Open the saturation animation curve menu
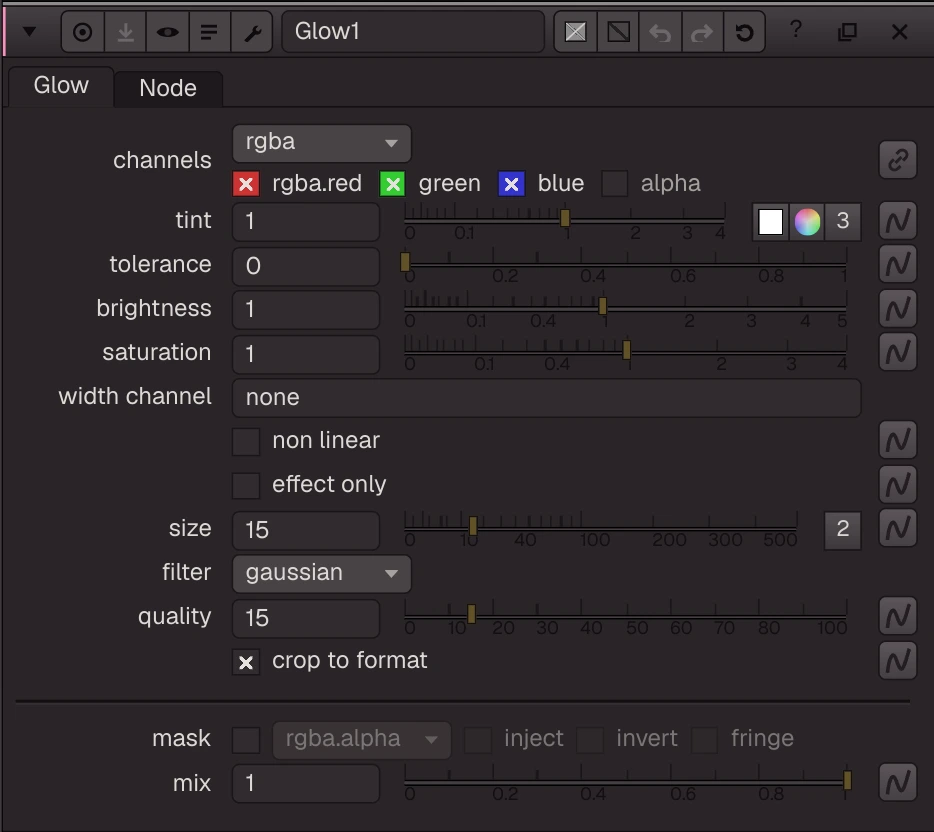Viewport: 934px width, 832px height. click(898, 352)
